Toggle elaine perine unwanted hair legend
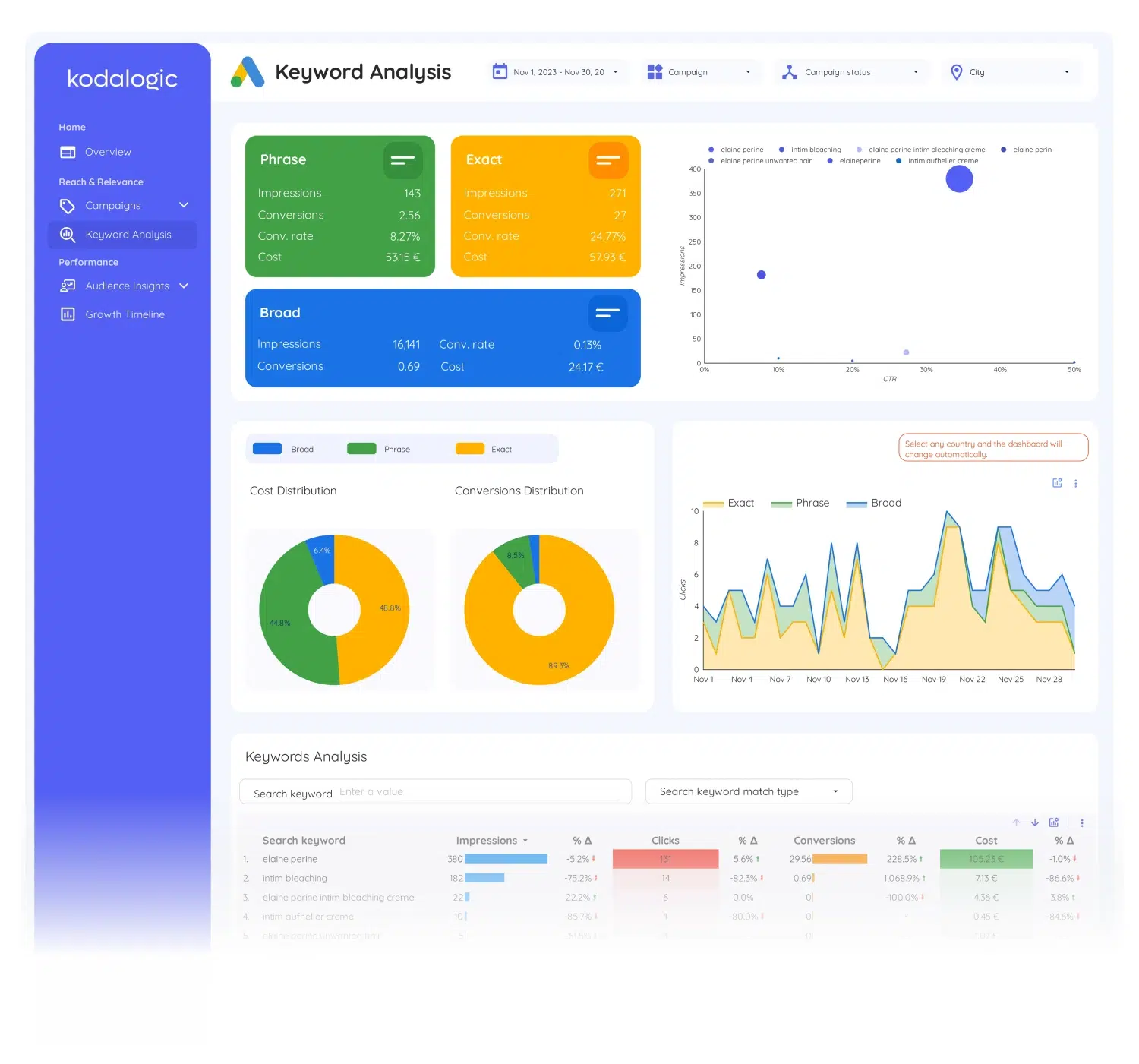Viewport: 1139px width, 1064px height. click(x=760, y=161)
